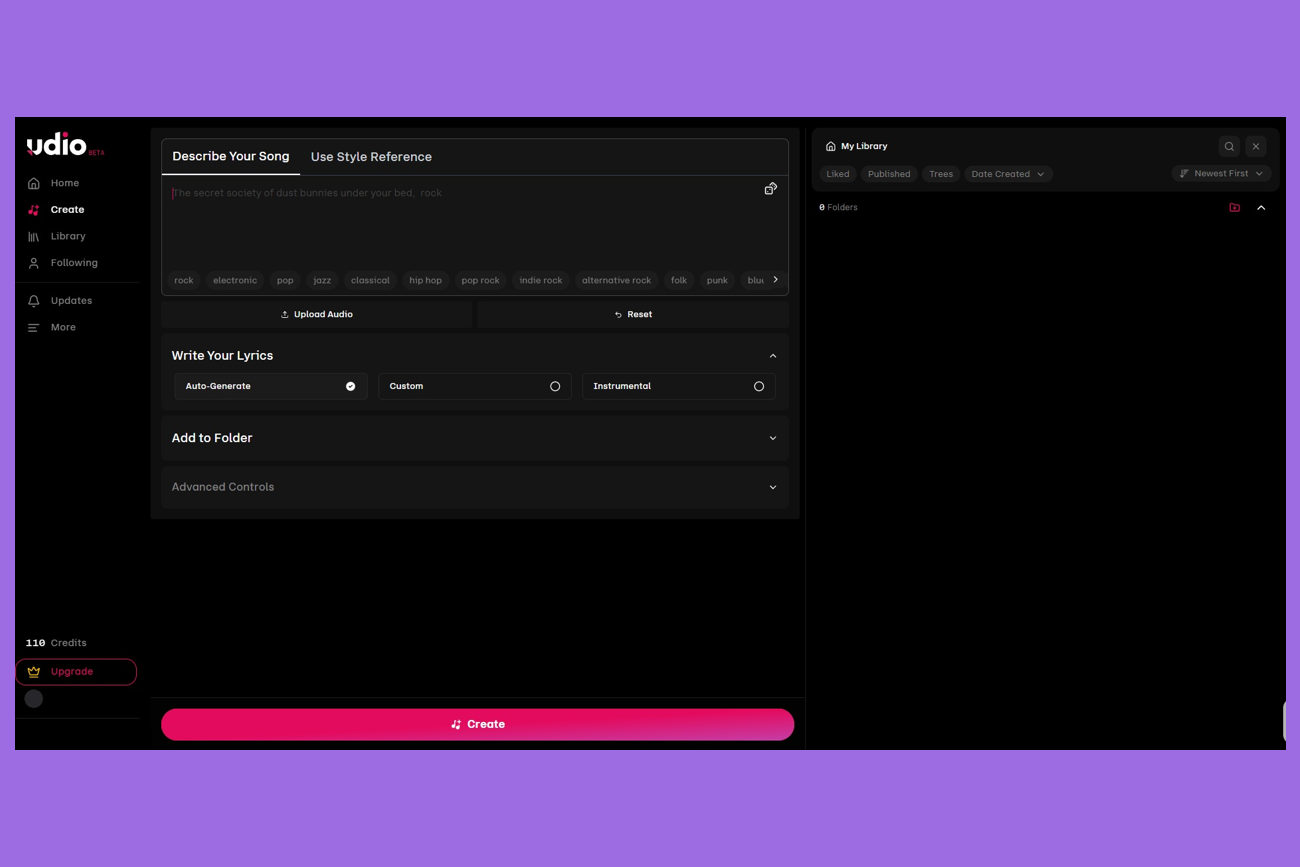This screenshot has width=1300, height=867.
Task: Open the Date Created filter dropdown
Action: [1007, 174]
